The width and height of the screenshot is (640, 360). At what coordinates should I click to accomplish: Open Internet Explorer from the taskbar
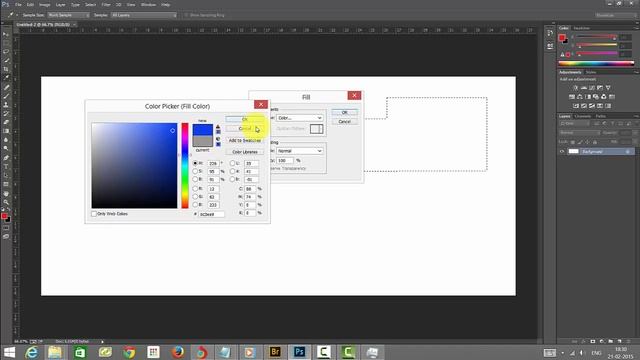pyautogui.click(x=31, y=352)
